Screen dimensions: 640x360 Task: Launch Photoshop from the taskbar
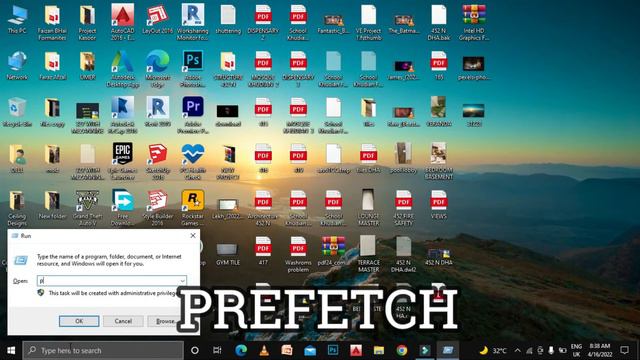click(333, 350)
